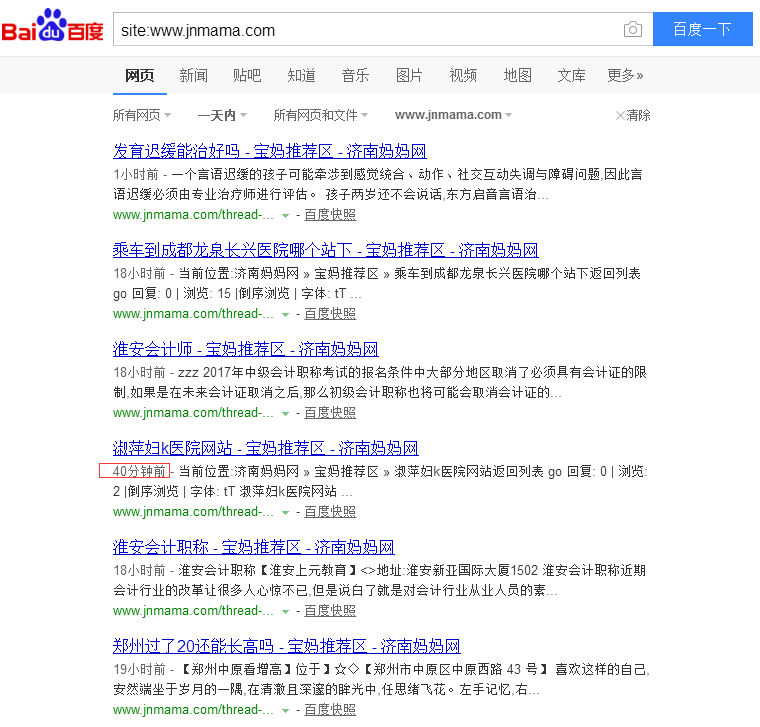Open 百度快照 for 乘车到成都龙泉 result

[330, 314]
